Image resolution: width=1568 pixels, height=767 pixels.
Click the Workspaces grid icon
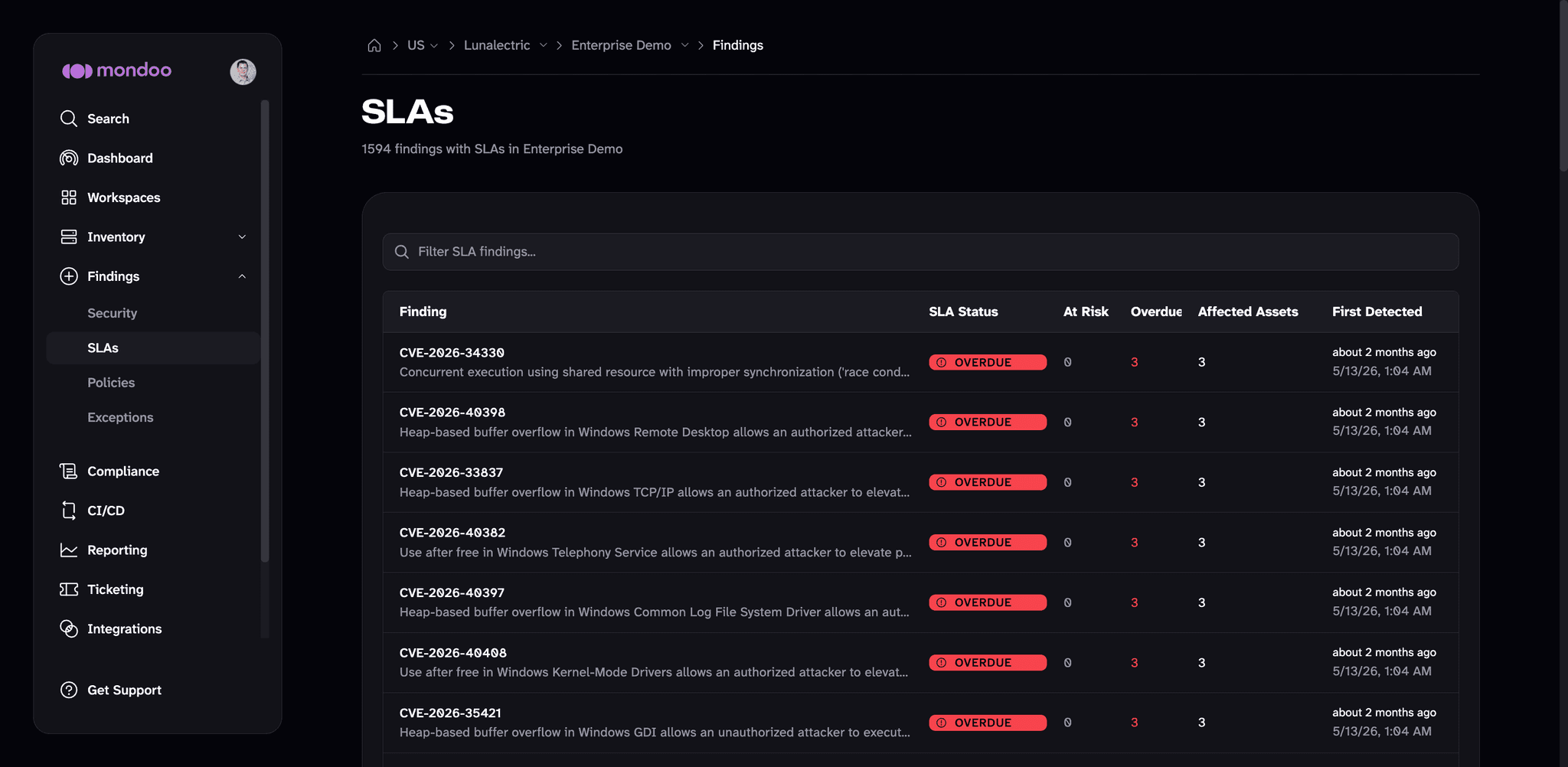(x=69, y=197)
